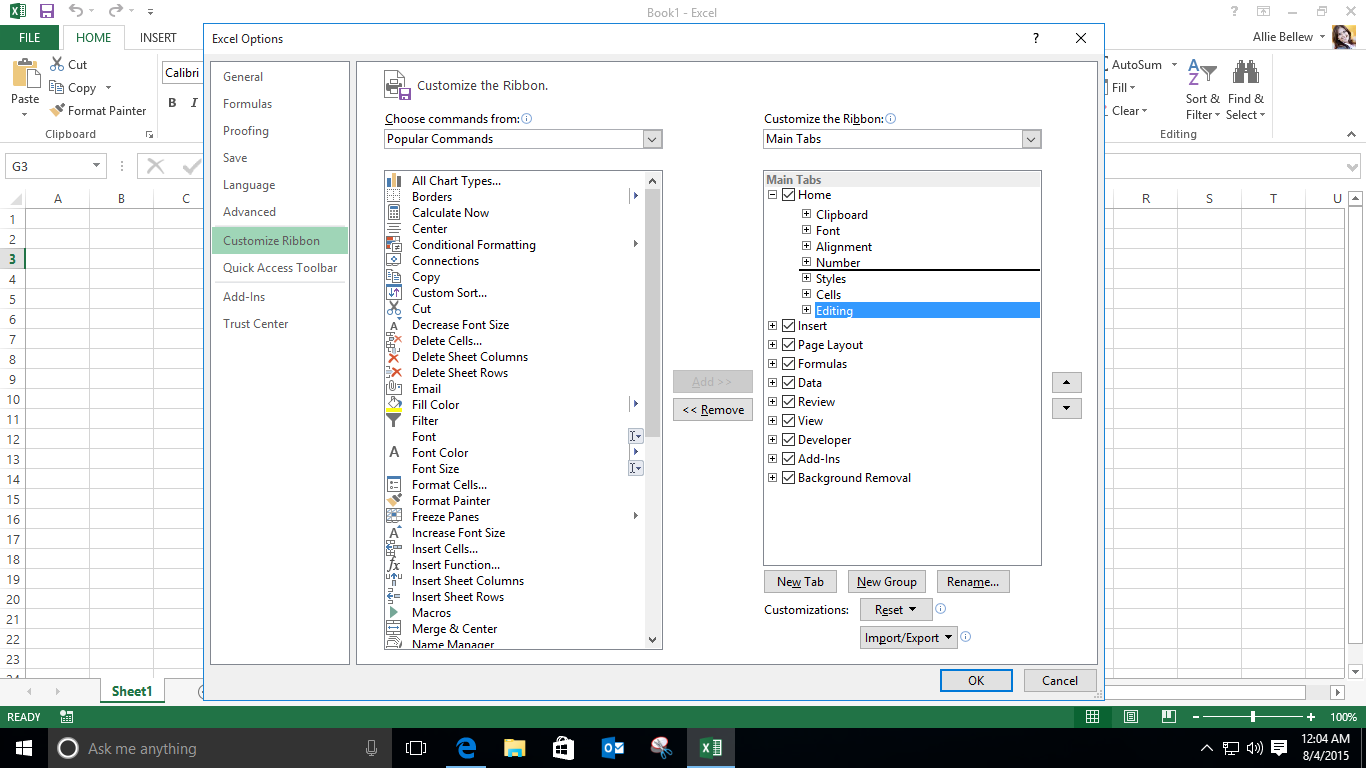Open the Outlook app on the taskbar
This screenshot has height=768, width=1366.
point(612,748)
